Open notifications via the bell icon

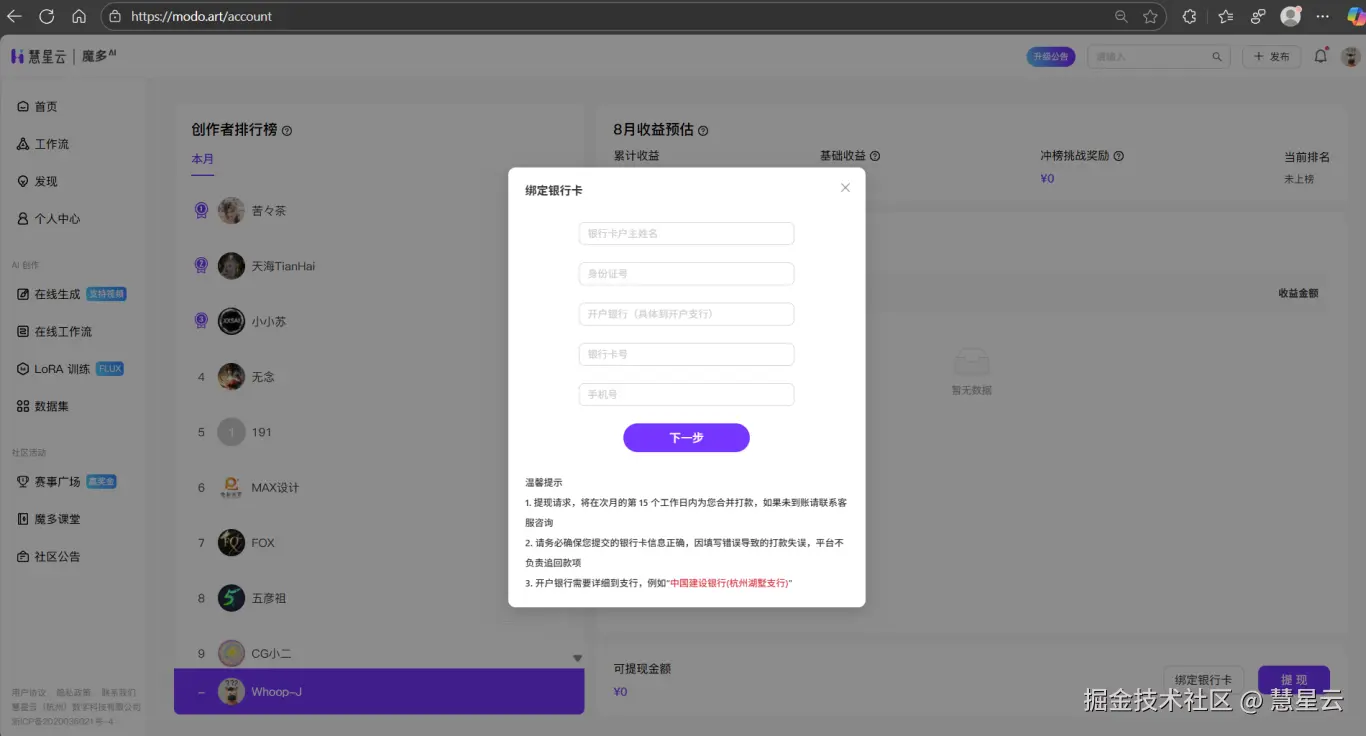[x=1321, y=56]
